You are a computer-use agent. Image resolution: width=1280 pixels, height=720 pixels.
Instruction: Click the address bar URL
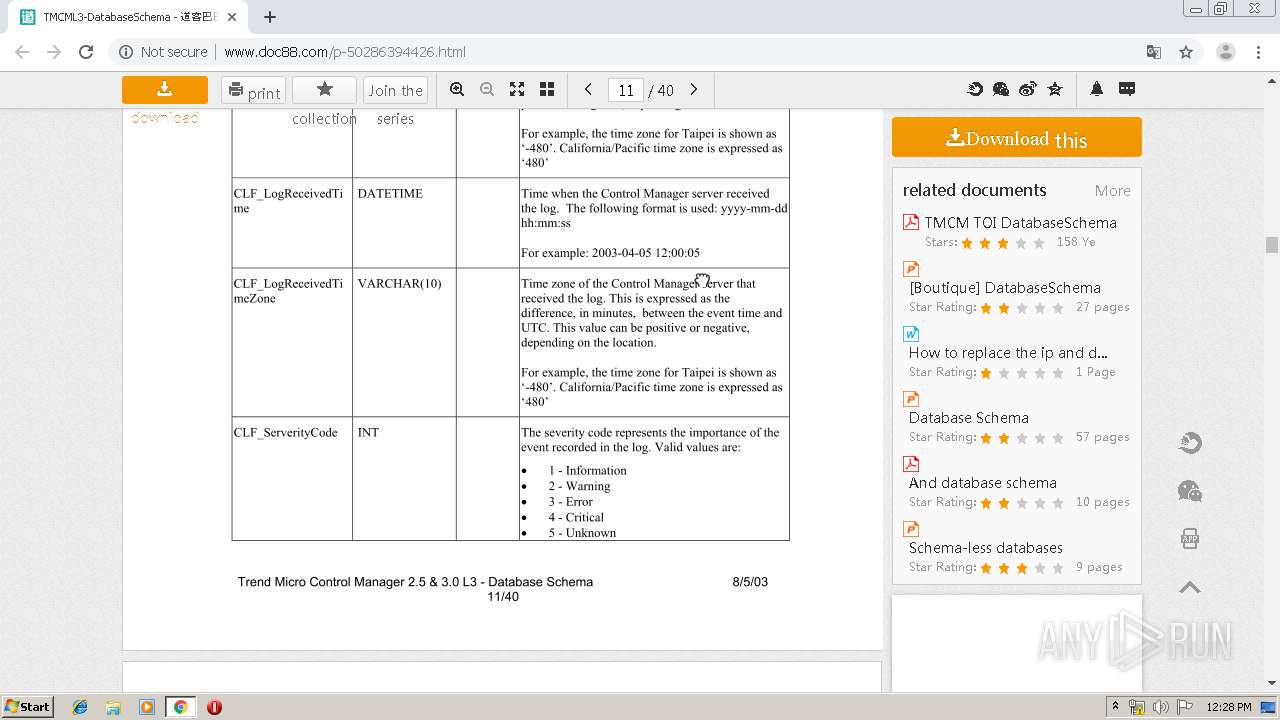click(x=345, y=52)
